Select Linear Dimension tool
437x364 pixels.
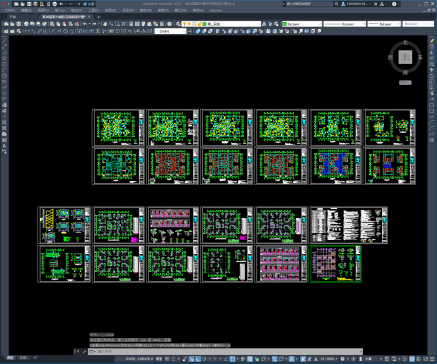[27, 31]
